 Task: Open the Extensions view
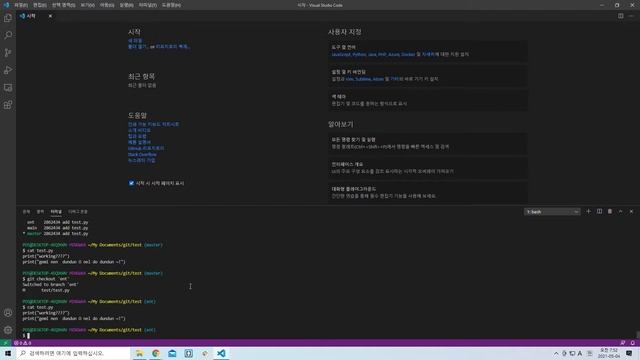coord(8,105)
